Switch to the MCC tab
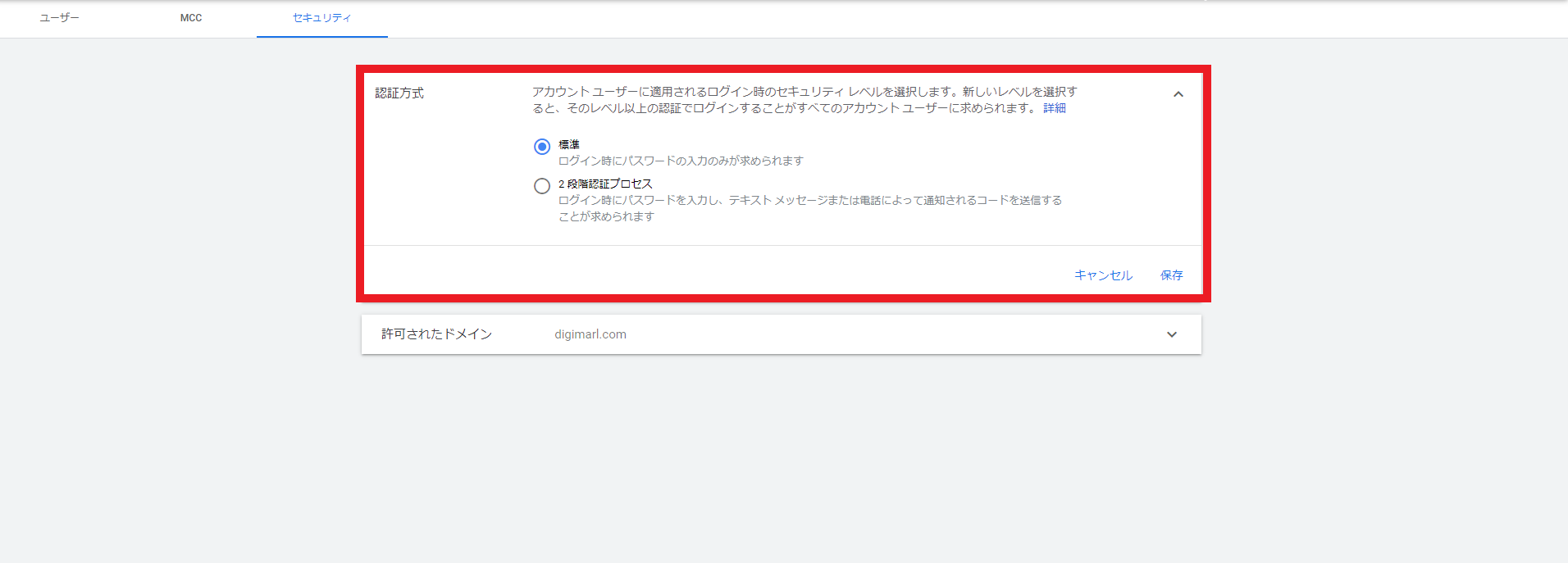The image size is (1568, 563). coord(191,18)
